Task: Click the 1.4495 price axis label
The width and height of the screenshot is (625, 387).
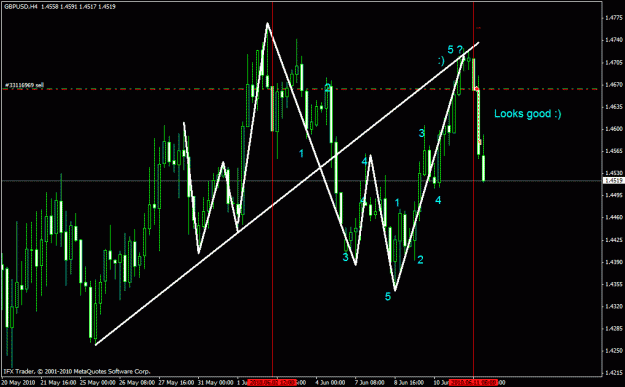Action: [x=614, y=195]
